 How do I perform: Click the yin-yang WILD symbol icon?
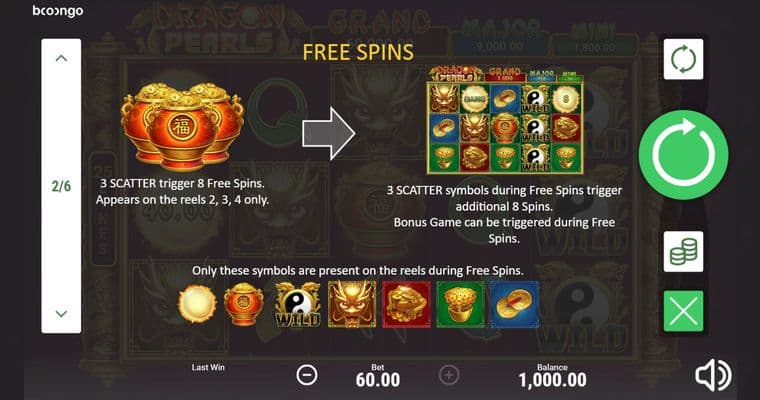point(298,304)
